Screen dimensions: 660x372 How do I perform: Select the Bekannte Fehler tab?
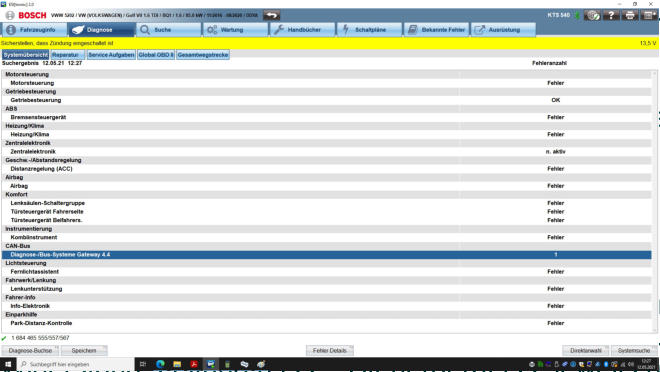coord(436,30)
